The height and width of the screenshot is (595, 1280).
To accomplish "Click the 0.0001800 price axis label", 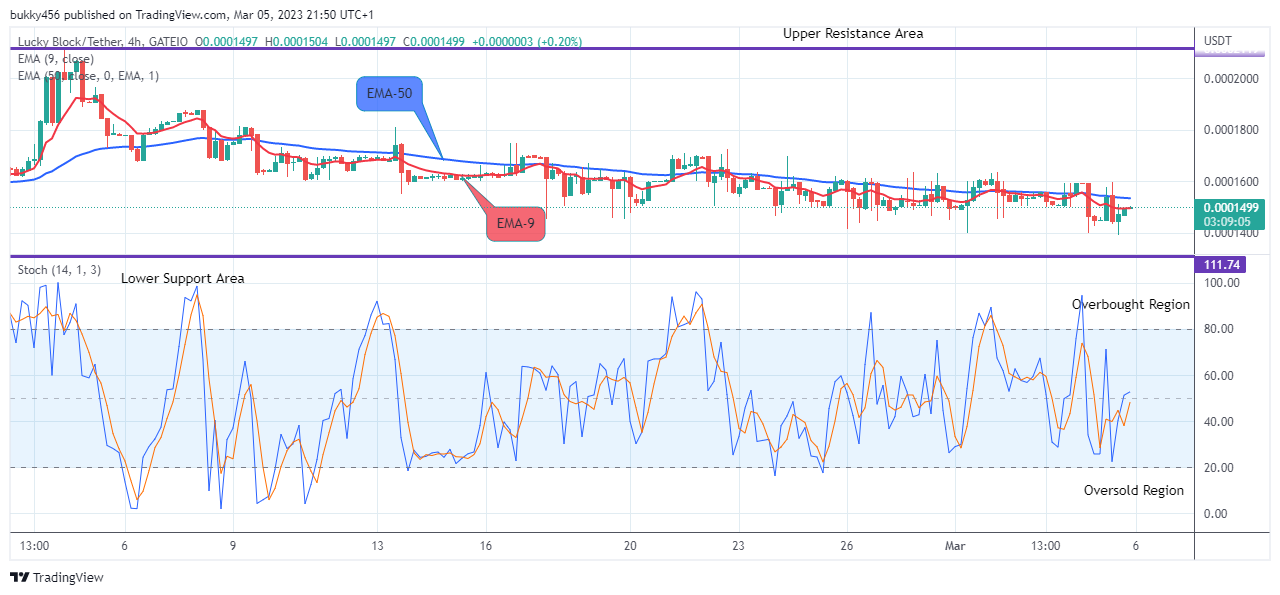I will (x=1232, y=129).
